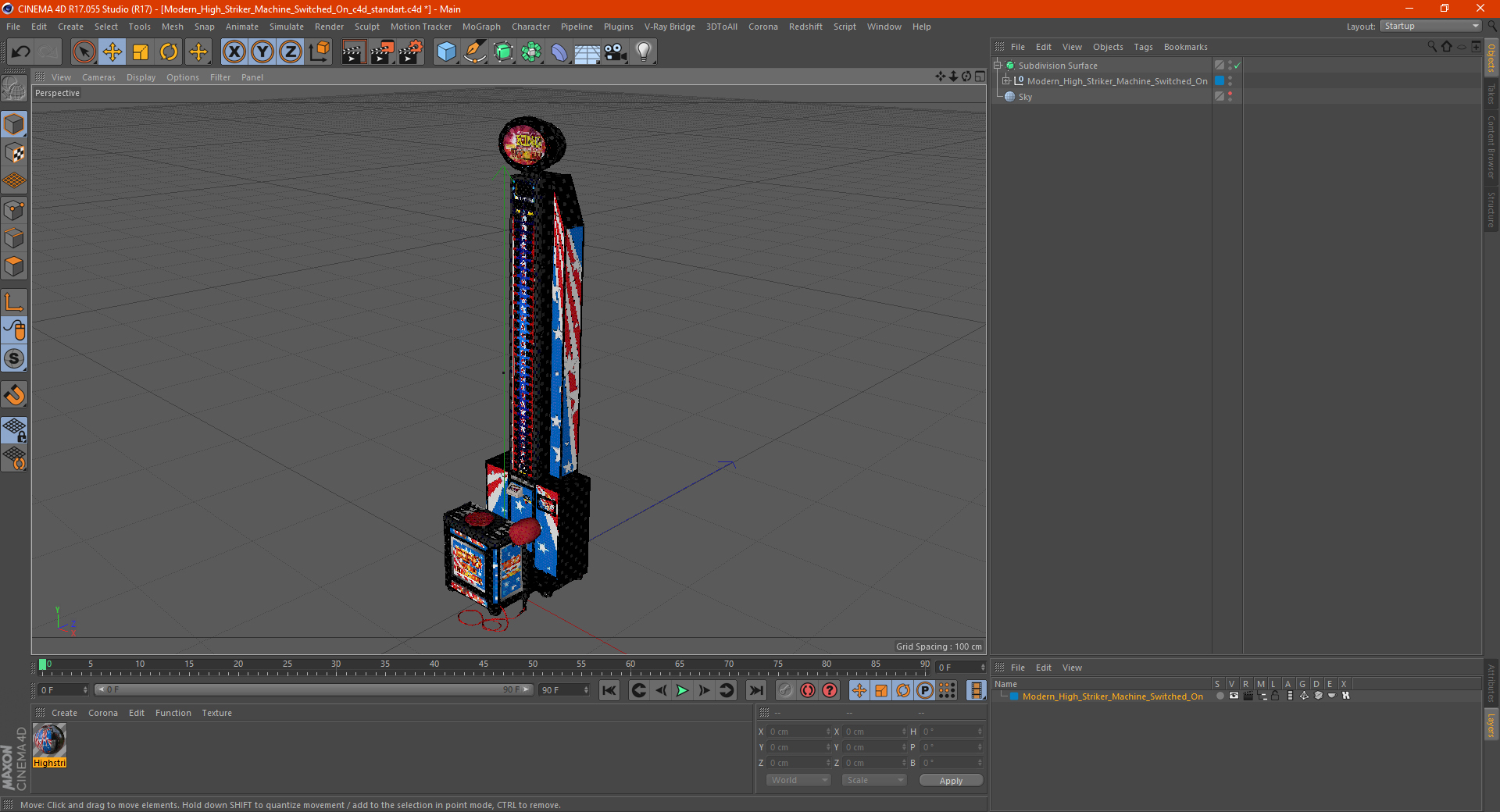Open the Render menu
This screenshot has width=1500, height=812.
[329, 27]
